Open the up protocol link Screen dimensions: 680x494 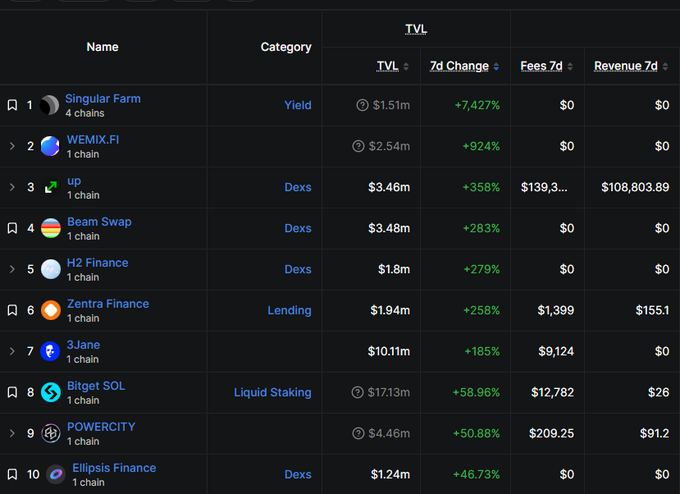click(x=74, y=181)
